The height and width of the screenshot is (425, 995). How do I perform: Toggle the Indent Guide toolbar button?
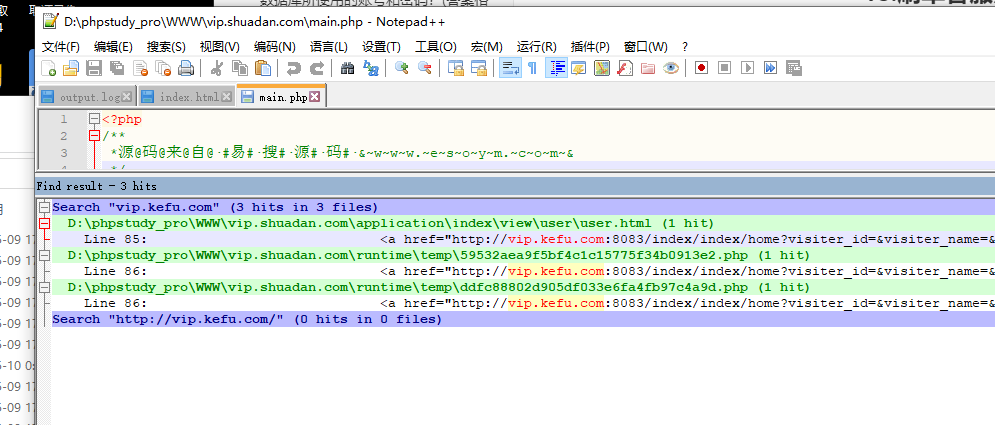pos(557,68)
